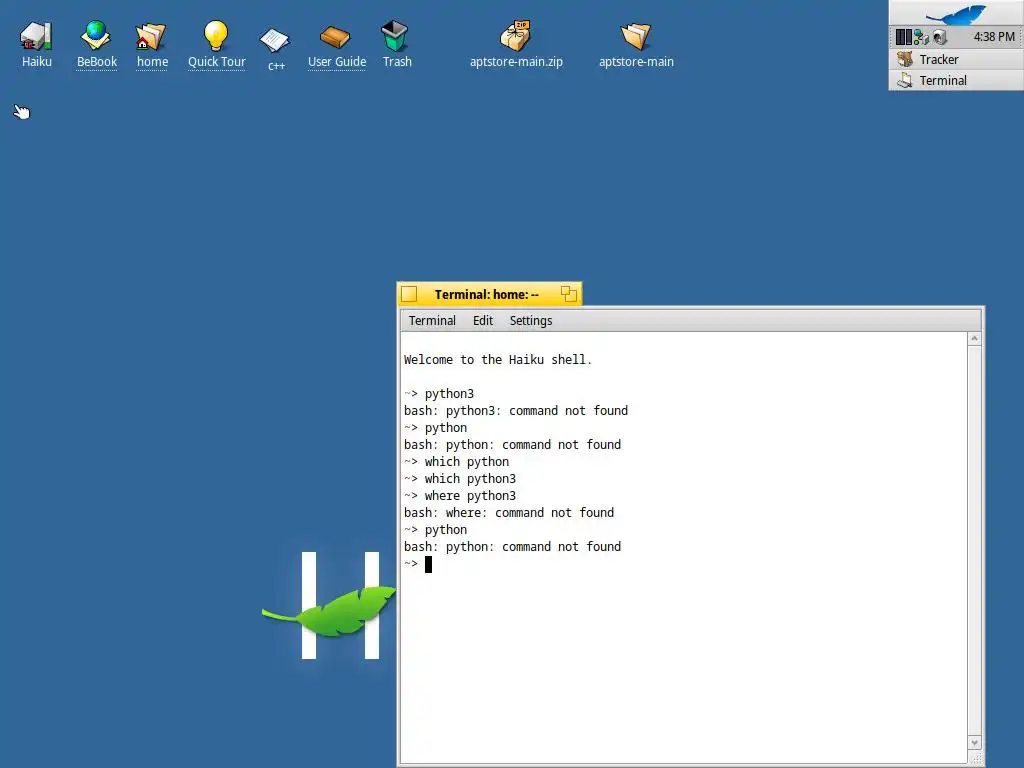Click the 'which python3' command line
The height and width of the screenshot is (768, 1024).
point(460,479)
